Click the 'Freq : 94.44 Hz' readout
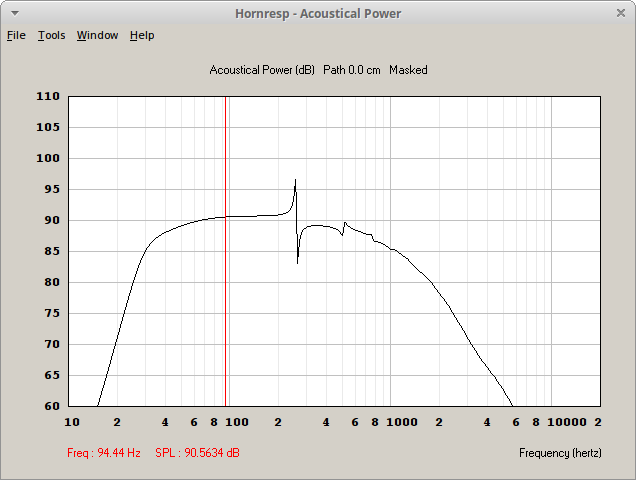This screenshot has width=636, height=480. point(104,452)
